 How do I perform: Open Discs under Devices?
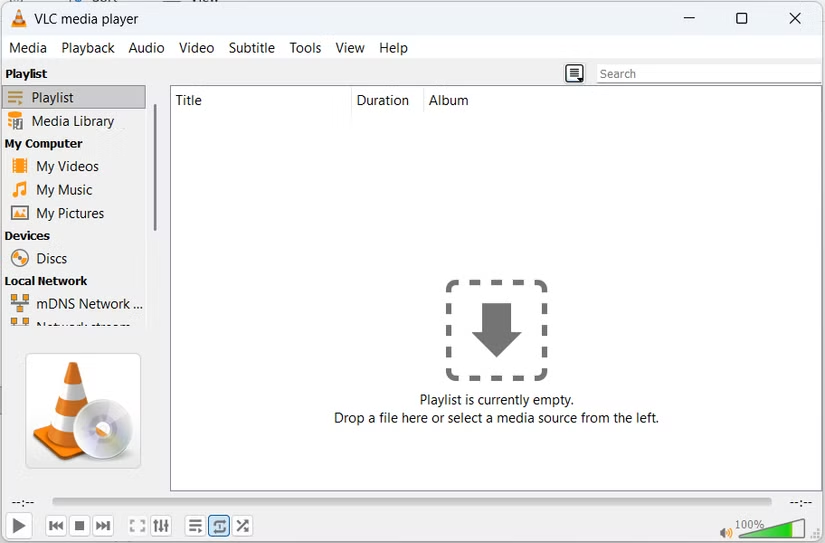[x=51, y=259]
